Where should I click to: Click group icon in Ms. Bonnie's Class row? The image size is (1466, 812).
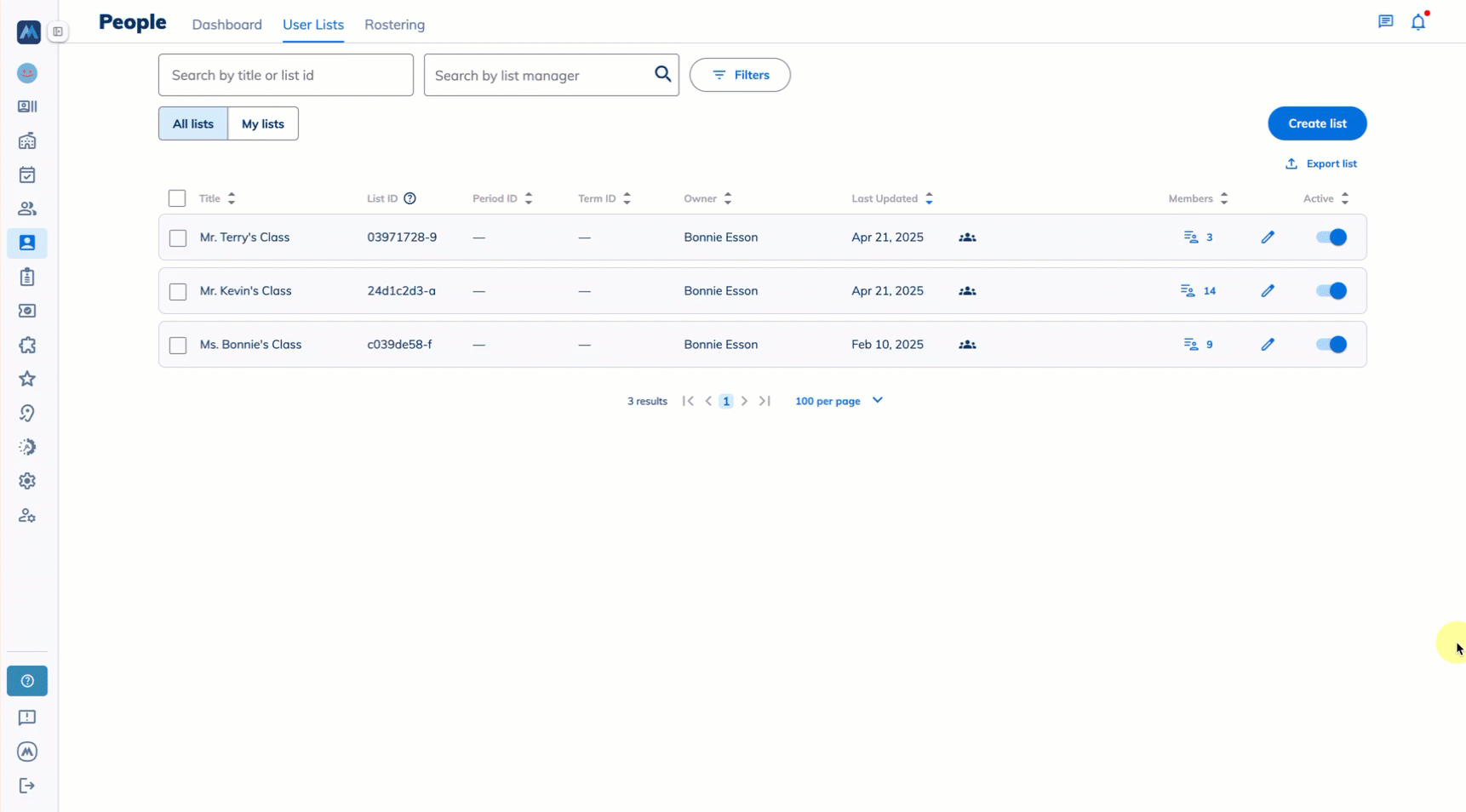coord(967,345)
